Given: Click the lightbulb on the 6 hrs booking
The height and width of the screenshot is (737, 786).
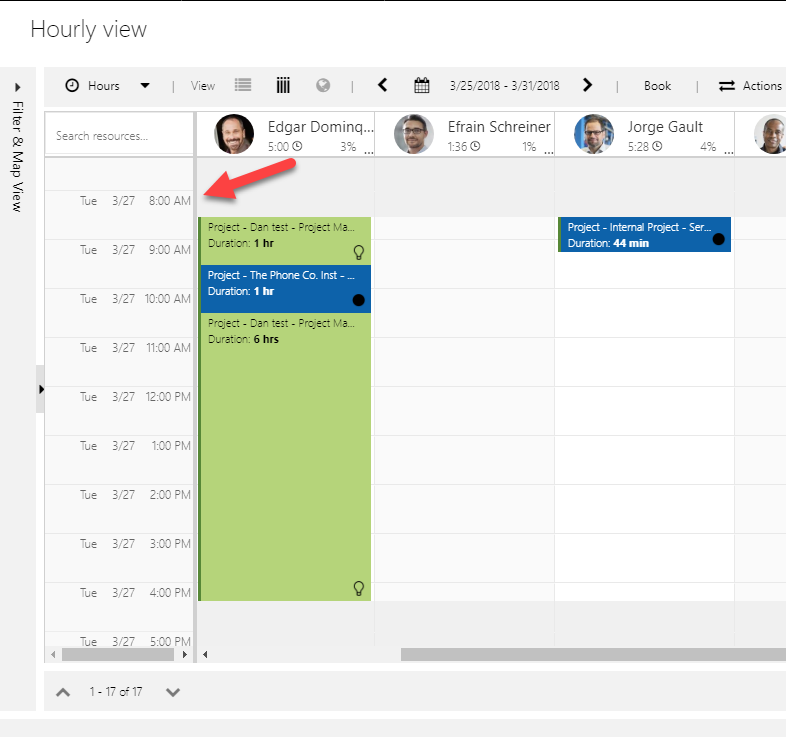Looking at the screenshot, I should click(359, 588).
